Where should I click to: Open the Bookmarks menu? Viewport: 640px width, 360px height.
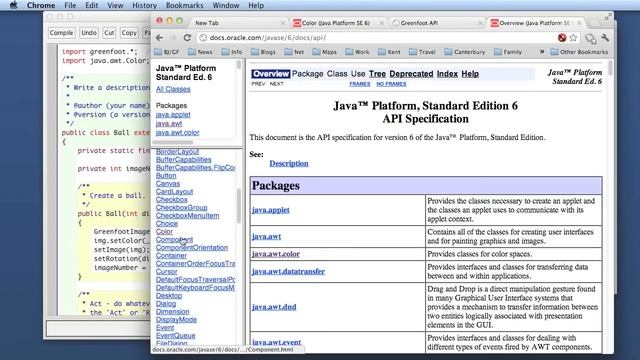(184, 5)
